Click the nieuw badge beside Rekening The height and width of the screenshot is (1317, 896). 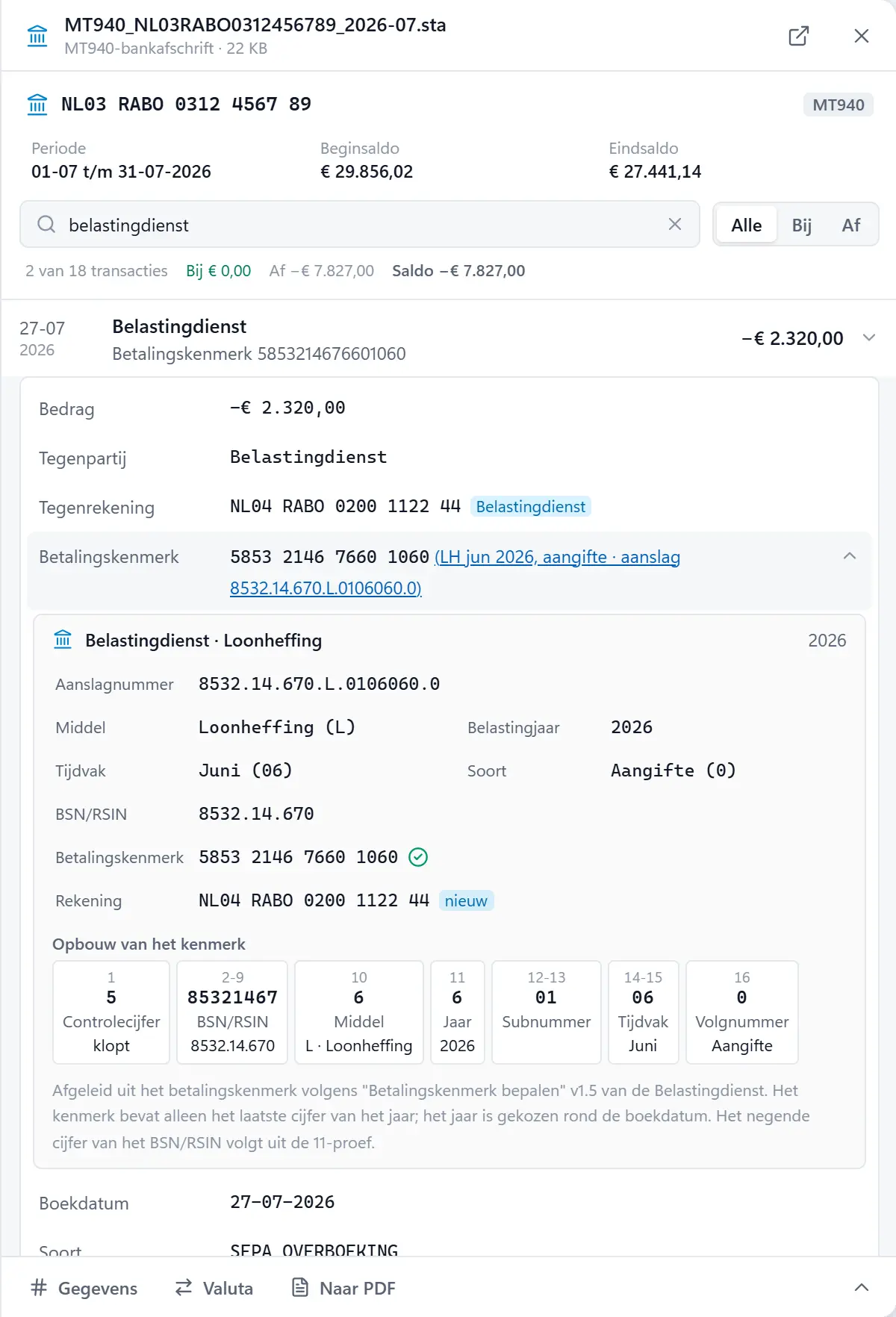[x=466, y=900]
